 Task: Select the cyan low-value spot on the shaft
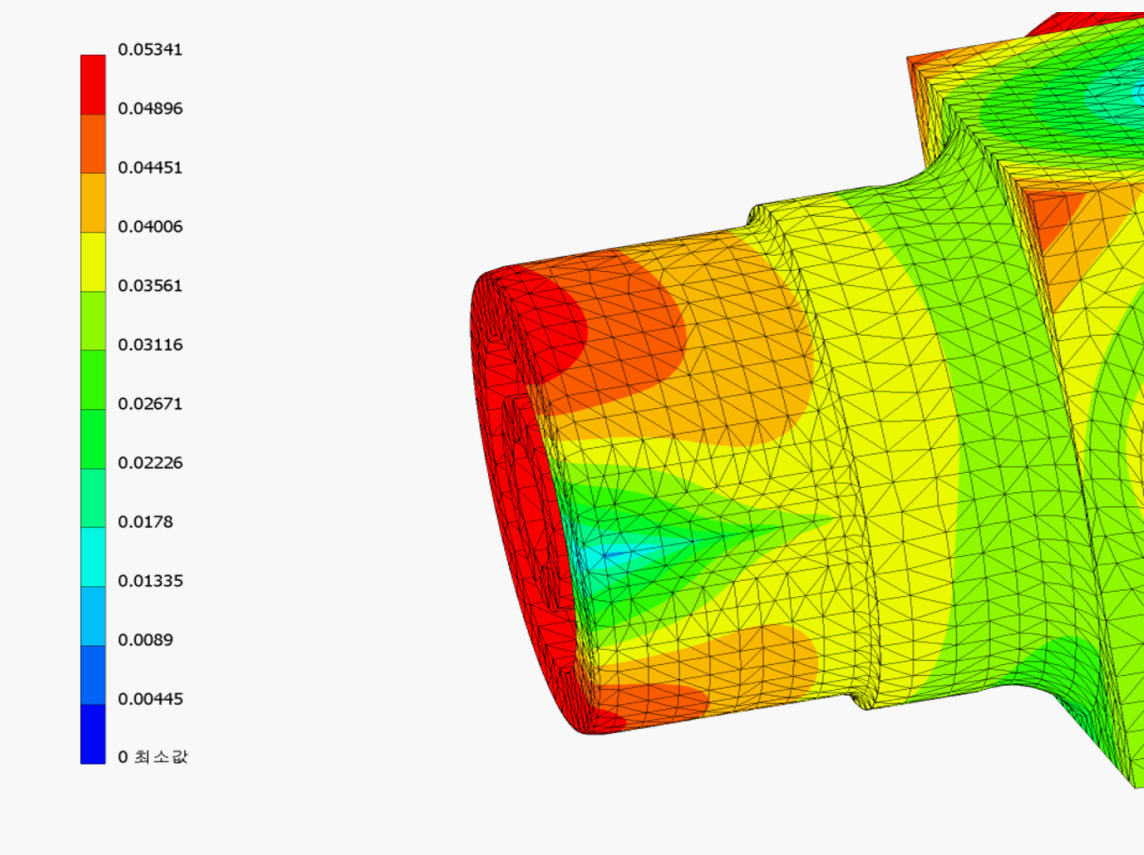click(x=607, y=553)
